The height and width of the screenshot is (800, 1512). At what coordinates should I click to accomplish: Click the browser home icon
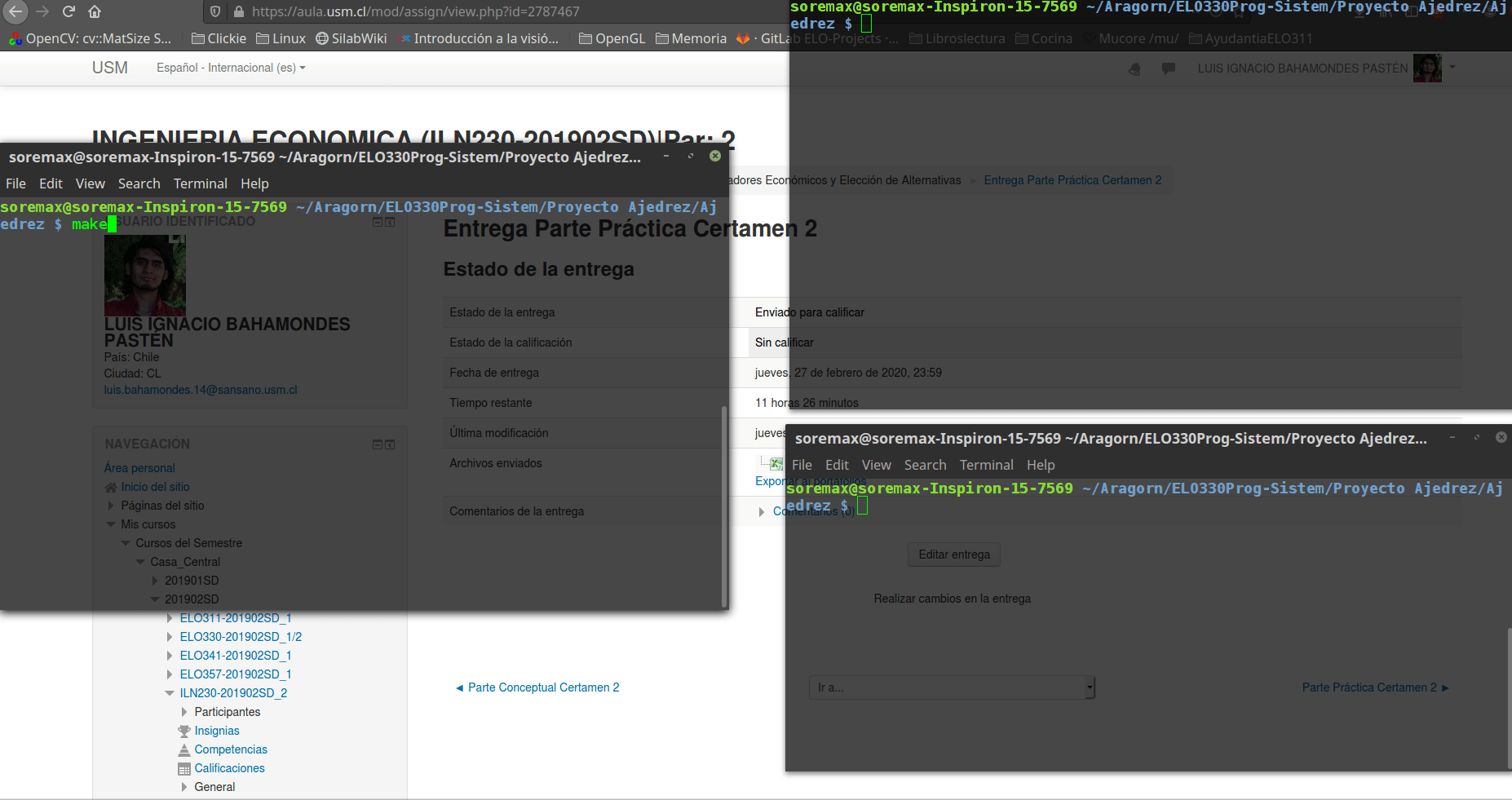coord(95,11)
